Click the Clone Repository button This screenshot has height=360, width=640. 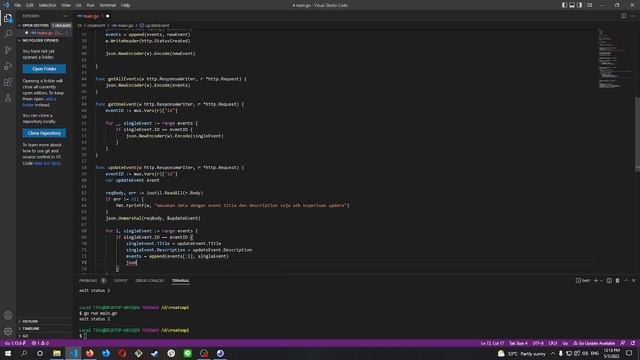[x=44, y=133]
